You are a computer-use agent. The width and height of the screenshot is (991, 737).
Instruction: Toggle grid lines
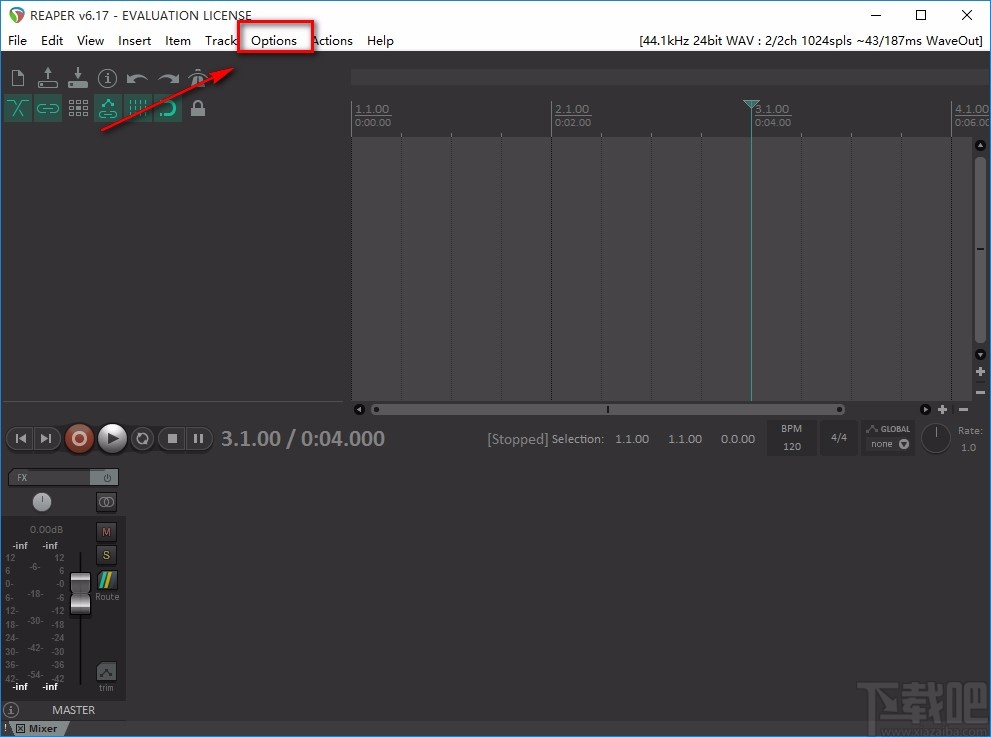click(x=138, y=108)
